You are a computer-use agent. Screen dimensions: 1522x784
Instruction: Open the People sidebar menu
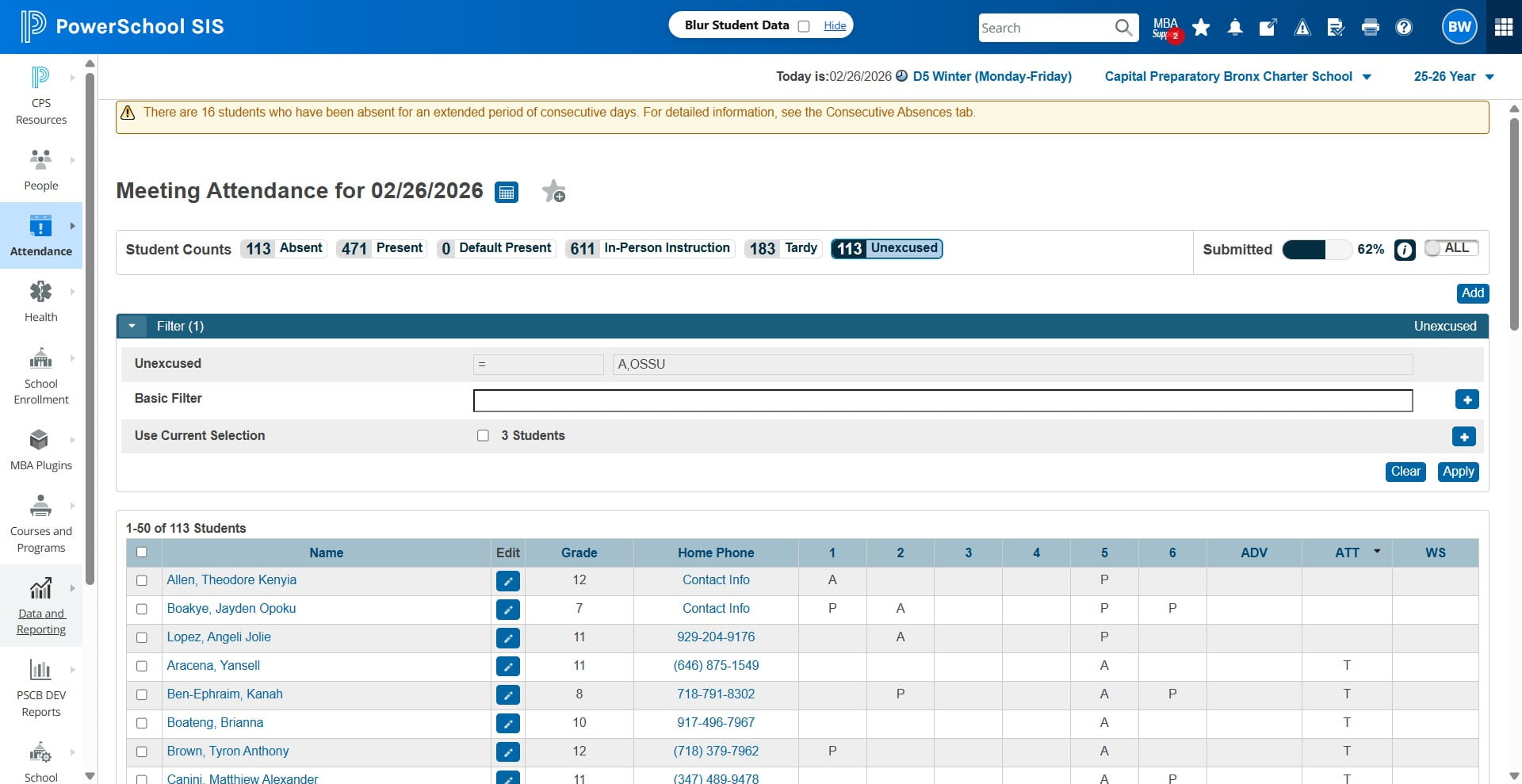coord(41,170)
